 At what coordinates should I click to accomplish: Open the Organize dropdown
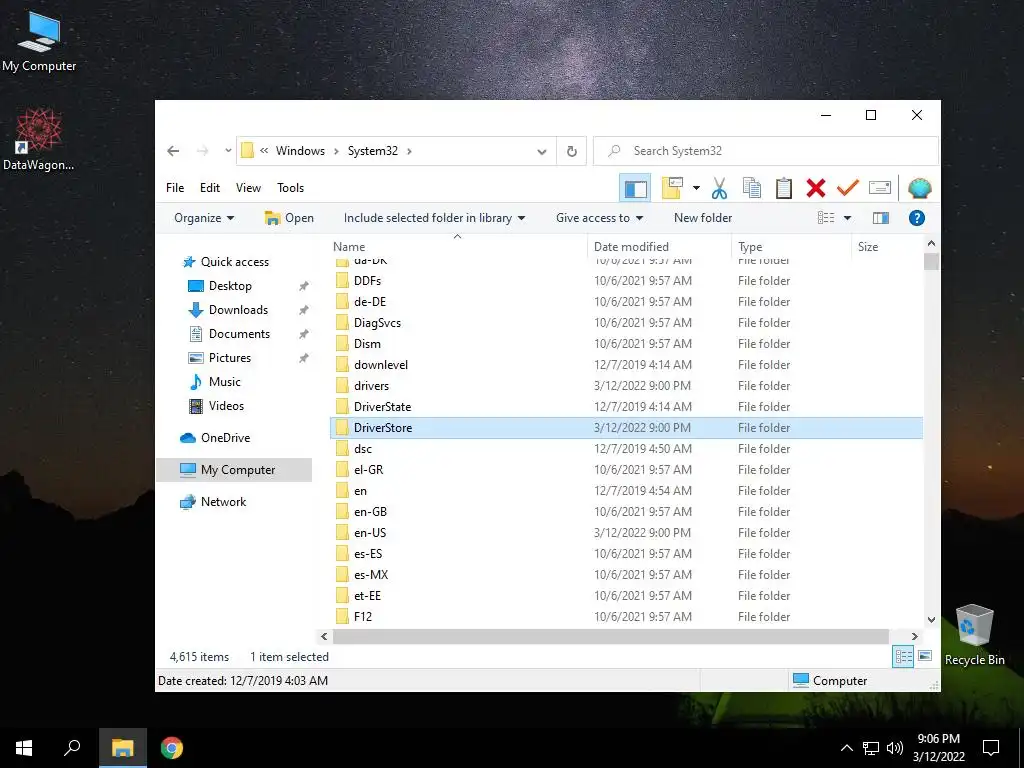click(204, 218)
